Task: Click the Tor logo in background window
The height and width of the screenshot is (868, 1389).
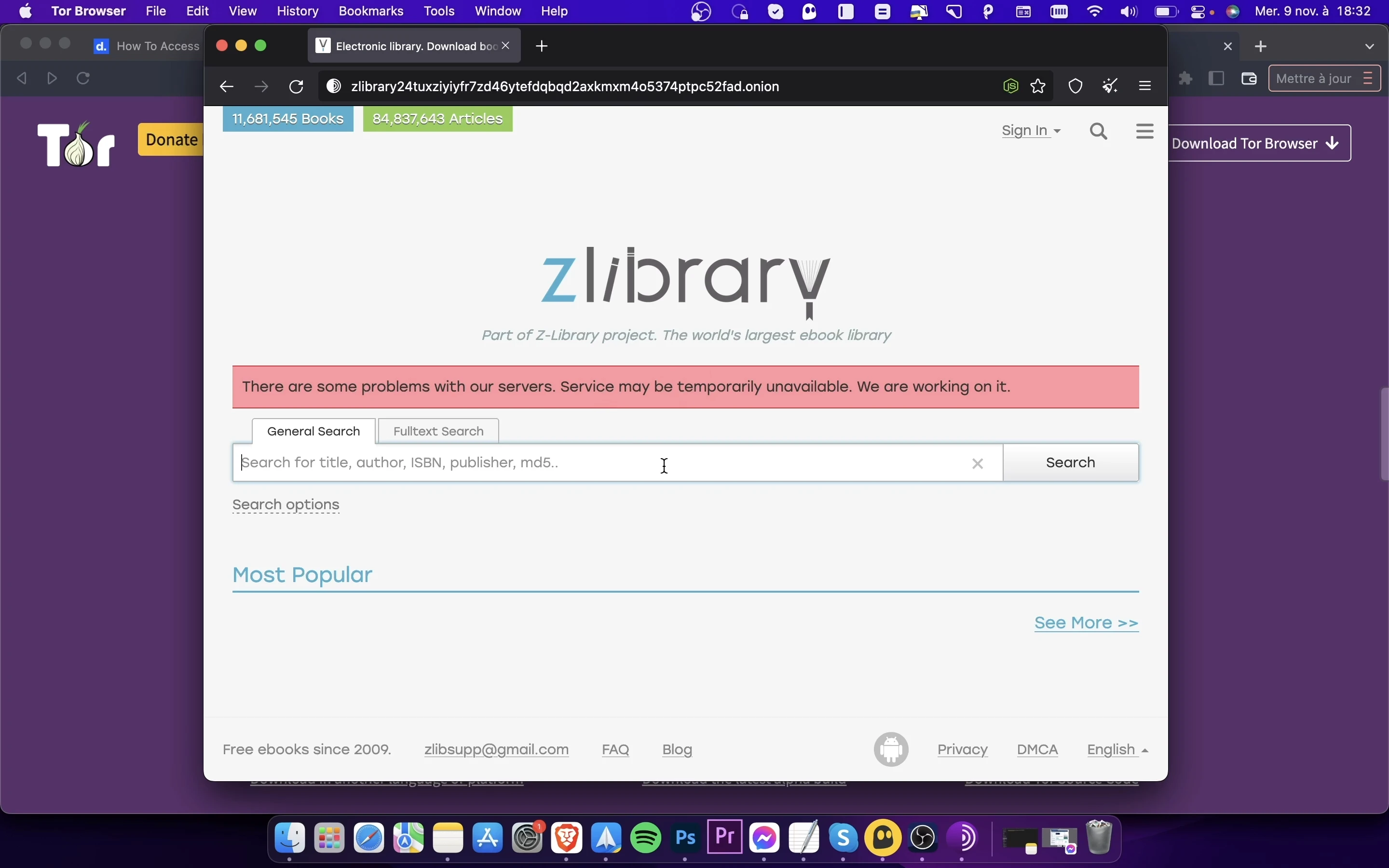Action: click(77, 145)
